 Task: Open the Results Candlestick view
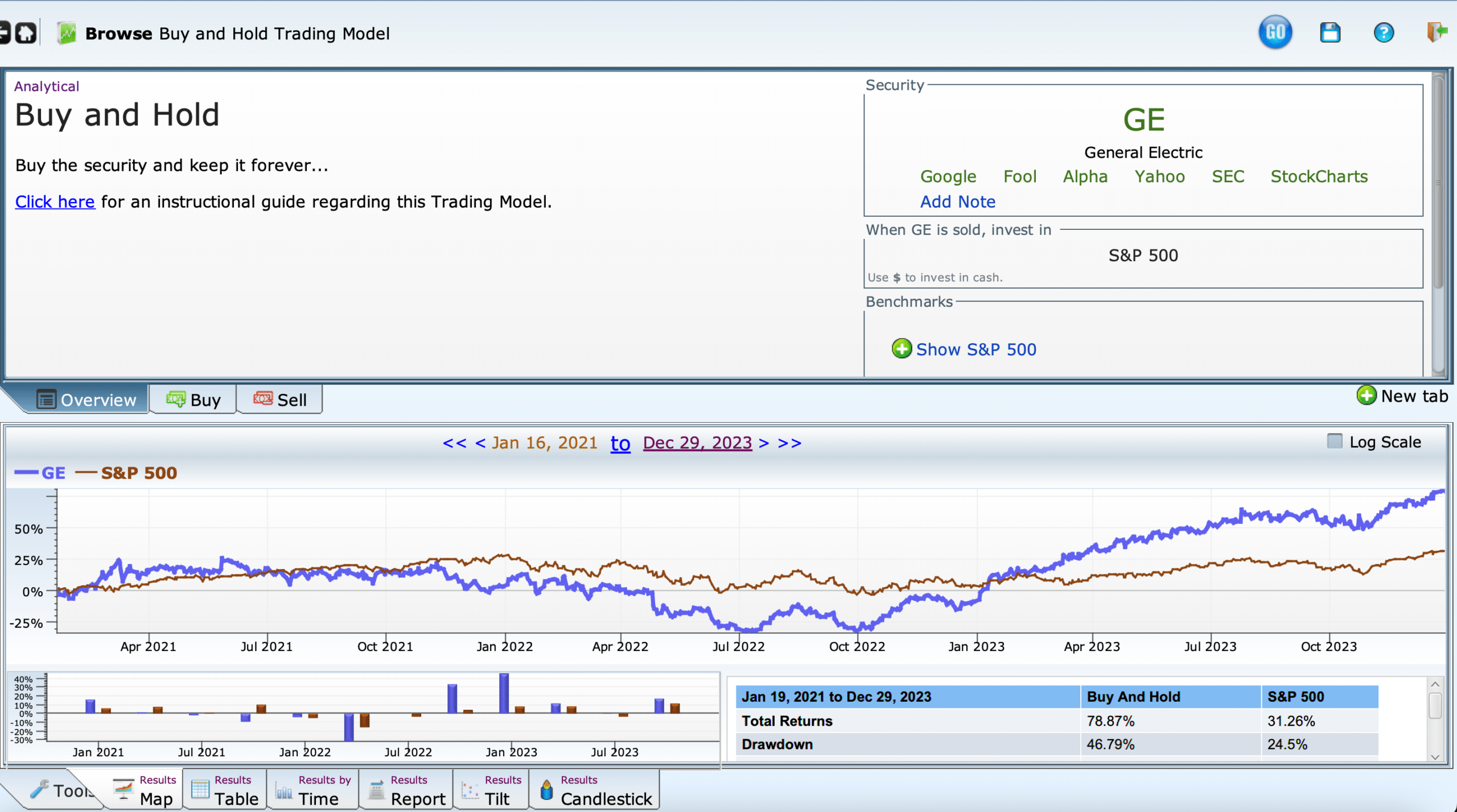[594, 789]
